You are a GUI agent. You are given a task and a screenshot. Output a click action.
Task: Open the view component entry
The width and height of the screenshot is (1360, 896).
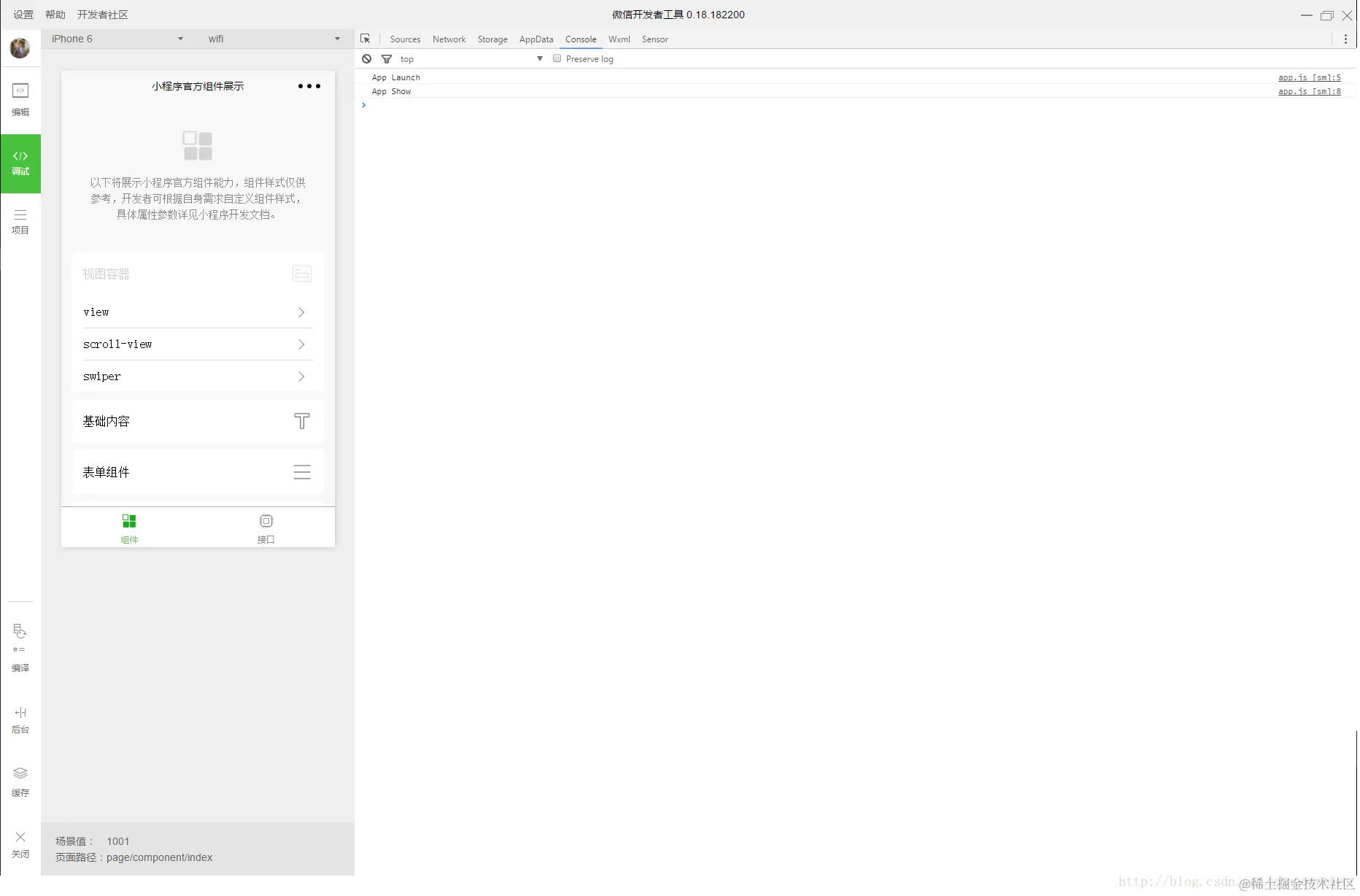[x=198, y=312]
